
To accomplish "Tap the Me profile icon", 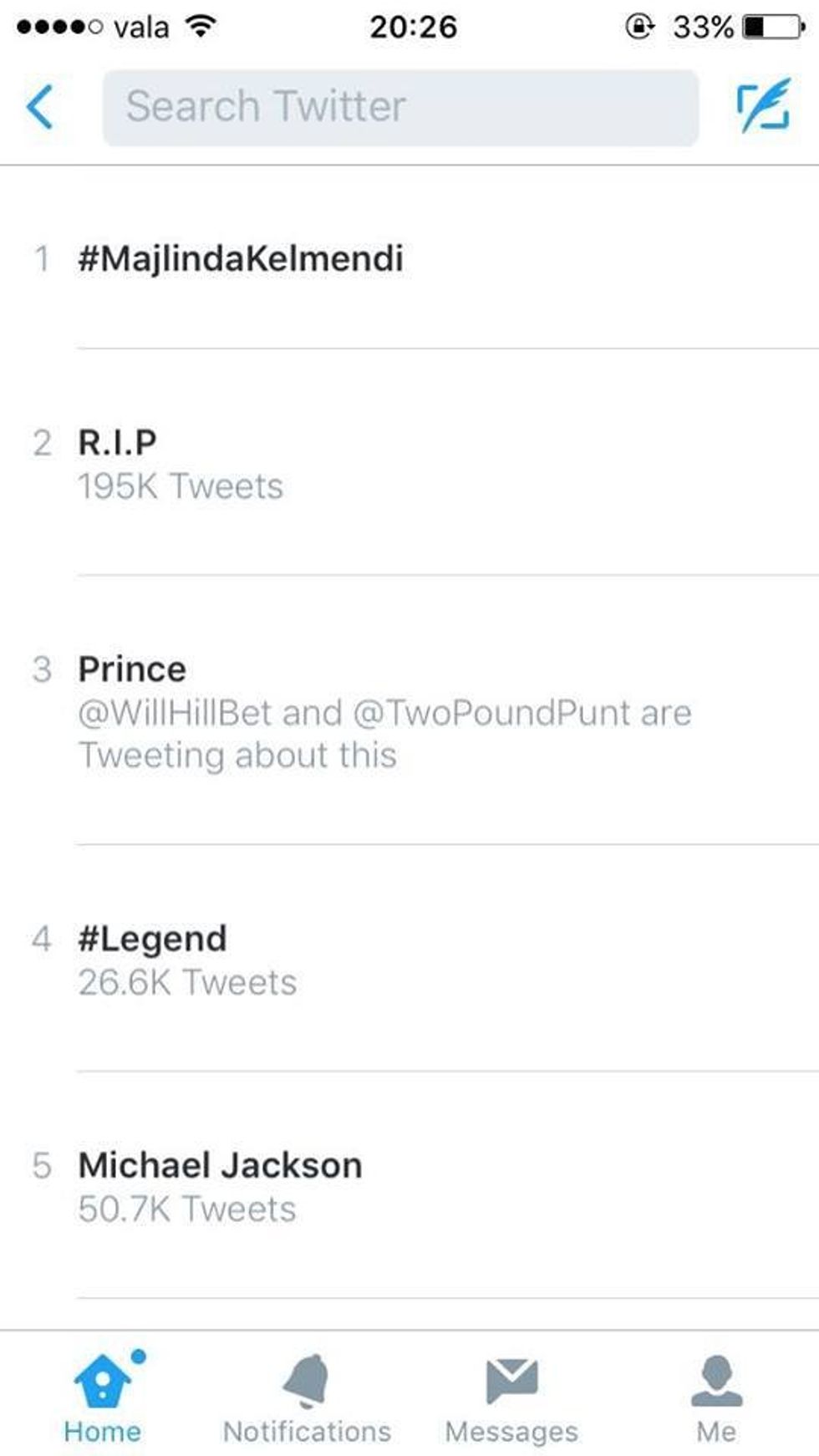I will click(x=716, y=1380).
